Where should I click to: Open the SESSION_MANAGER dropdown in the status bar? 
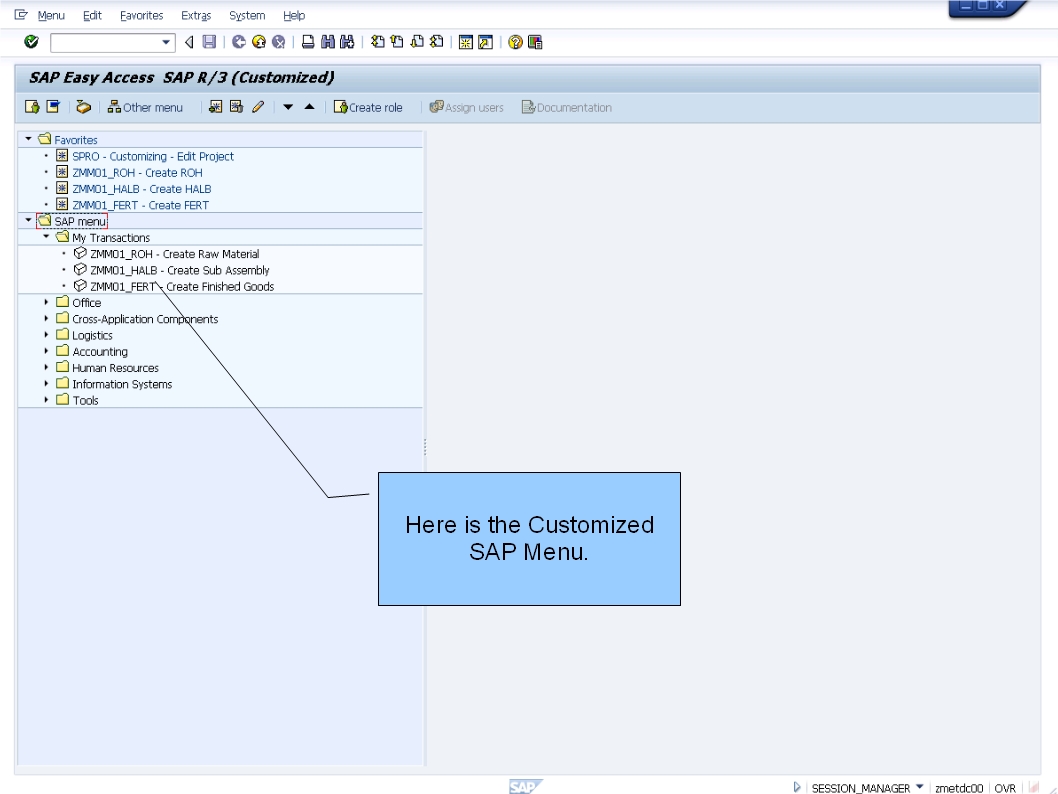click(x=919, y=787)
